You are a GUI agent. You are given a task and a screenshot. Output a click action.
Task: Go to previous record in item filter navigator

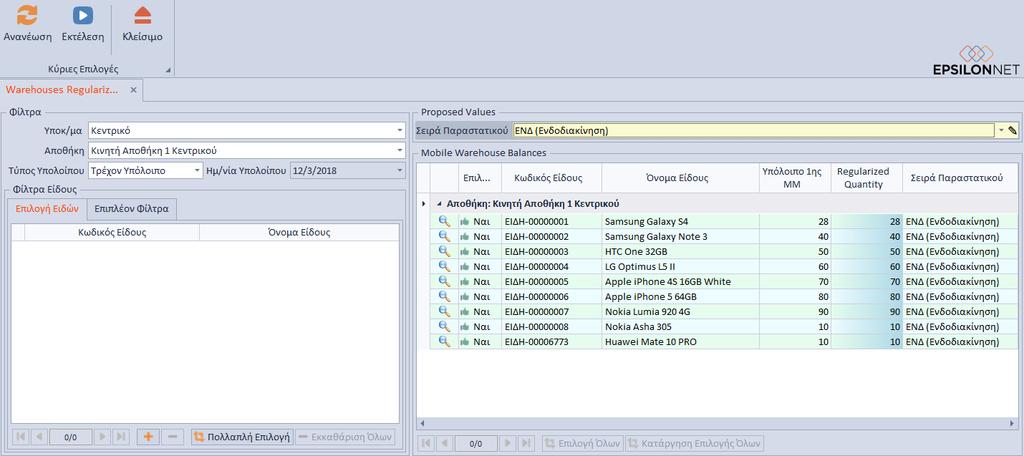point(39,437)
